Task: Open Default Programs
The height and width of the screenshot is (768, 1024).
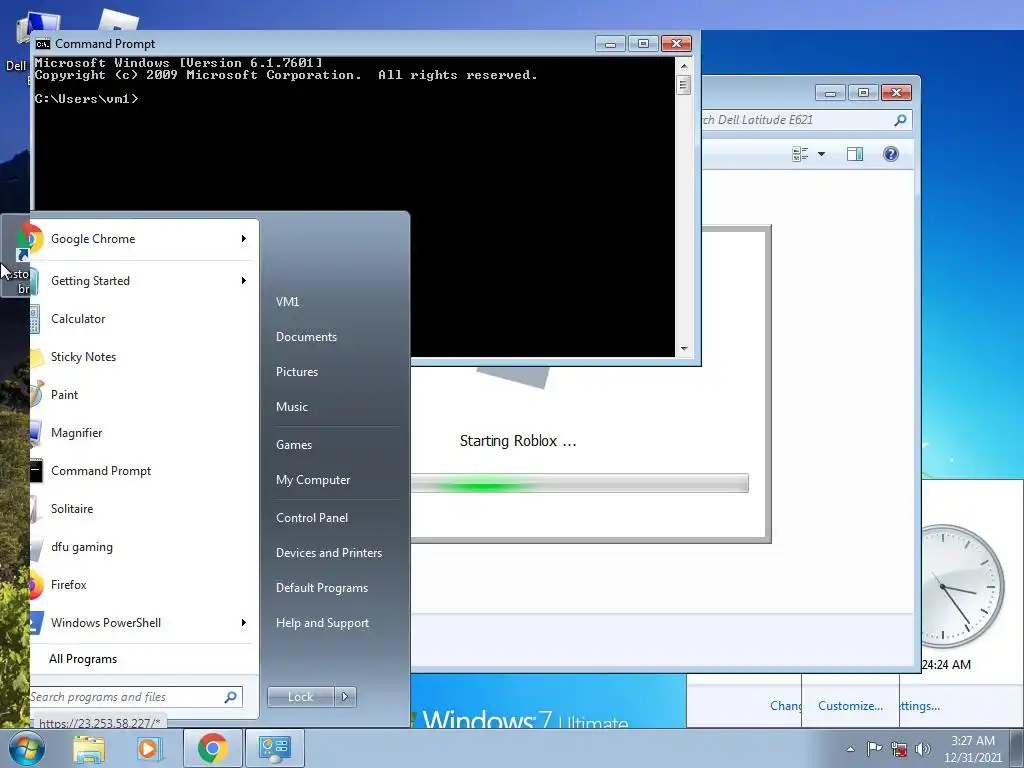Action: click(x=322, y=588)
